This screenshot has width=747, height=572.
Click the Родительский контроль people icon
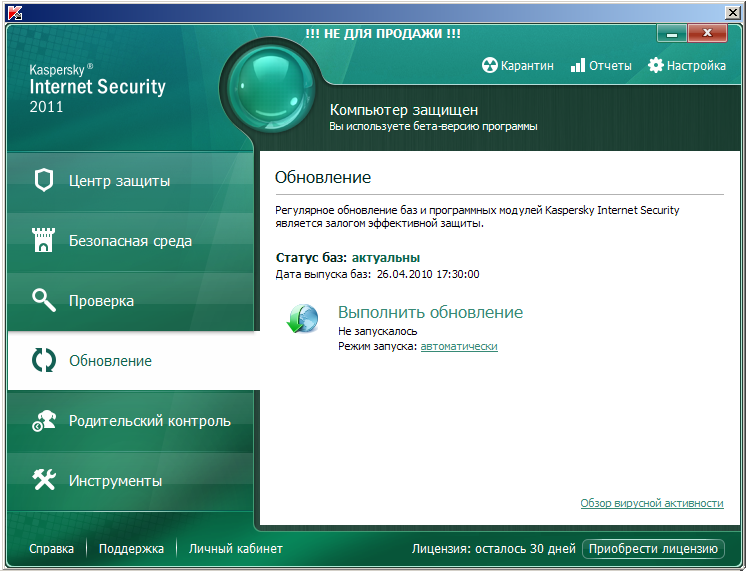44,421
